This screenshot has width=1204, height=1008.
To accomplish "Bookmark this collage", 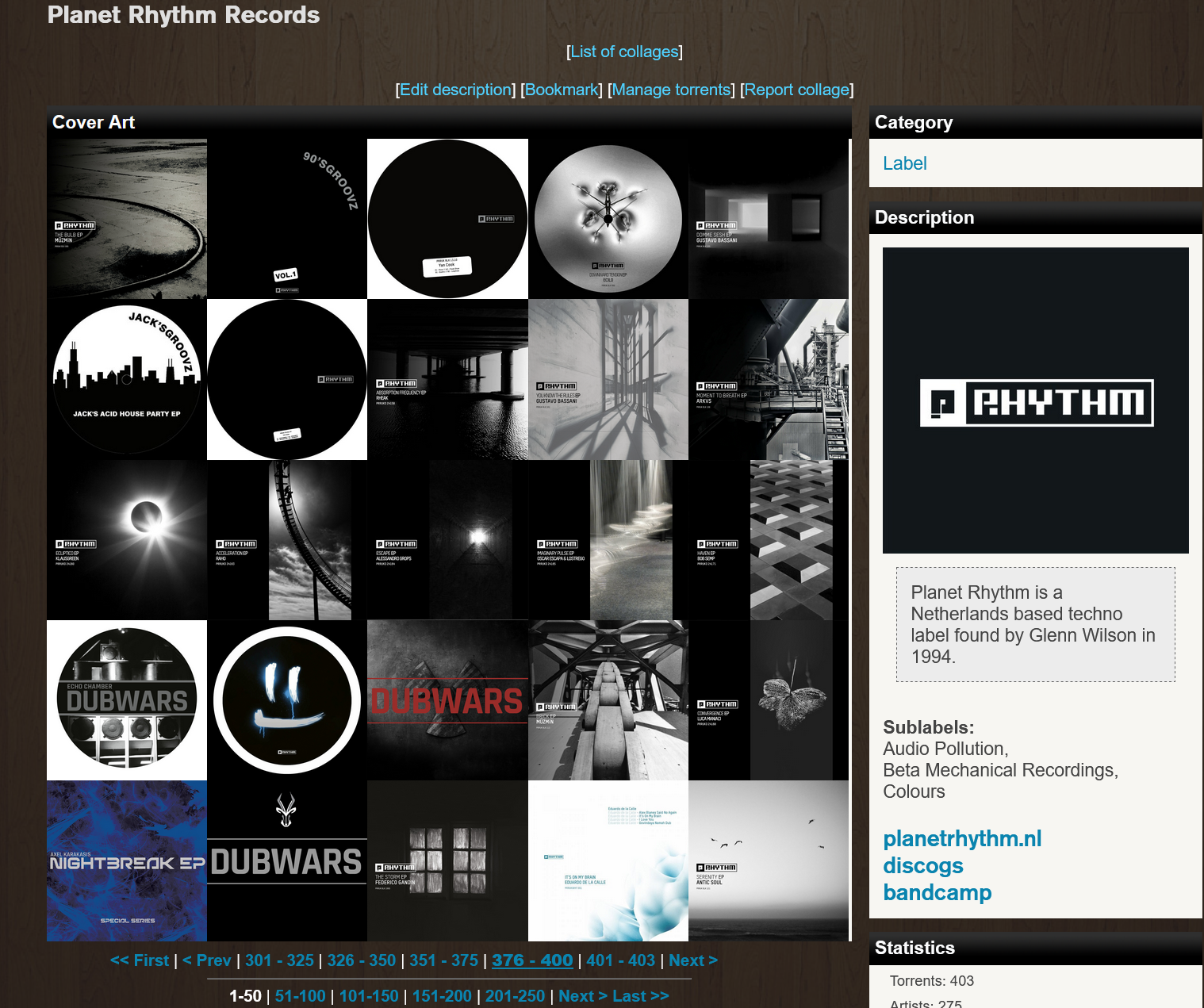I will pyautogui.click(x=562, y=90).
